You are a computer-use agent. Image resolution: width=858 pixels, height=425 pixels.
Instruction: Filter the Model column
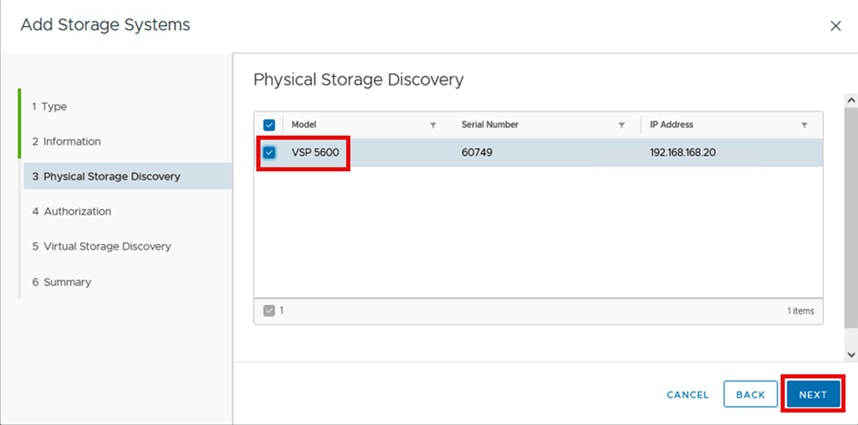(x=433, y=125)
